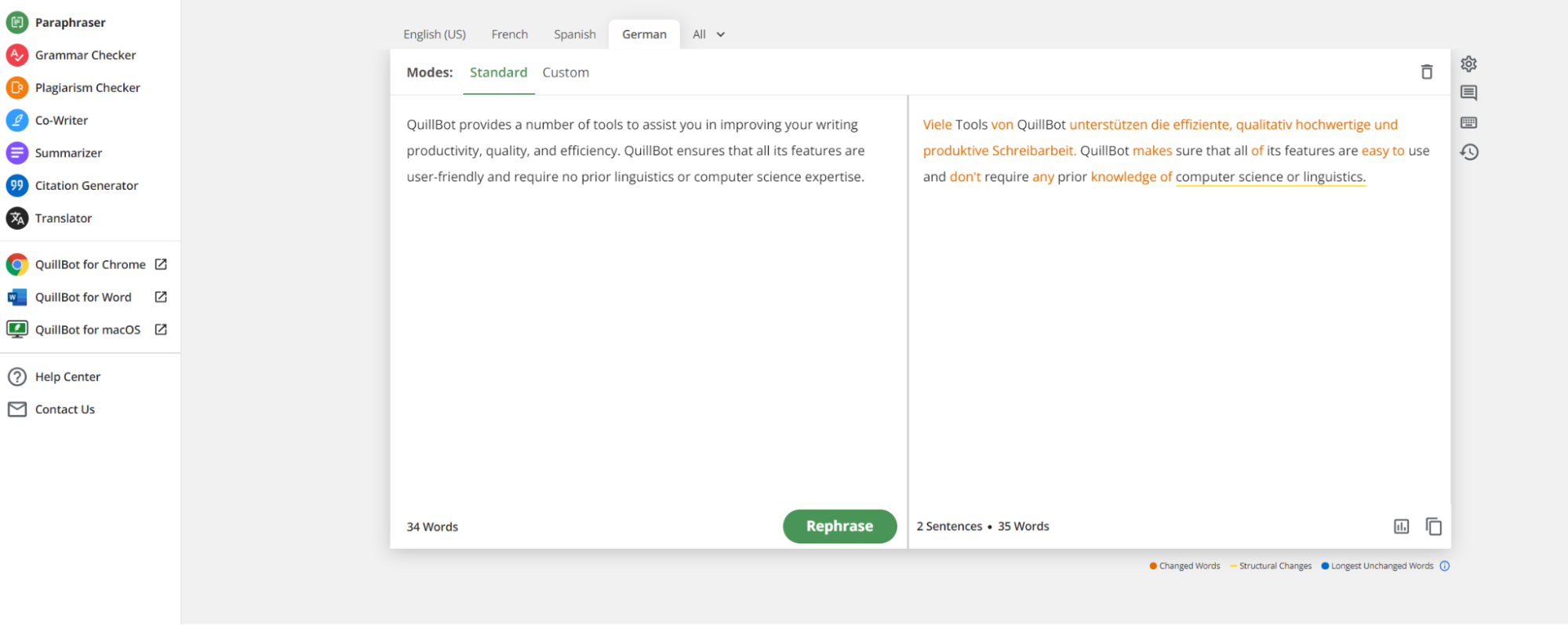Click the orange word 'Viele' in output

tap(937, 125)
